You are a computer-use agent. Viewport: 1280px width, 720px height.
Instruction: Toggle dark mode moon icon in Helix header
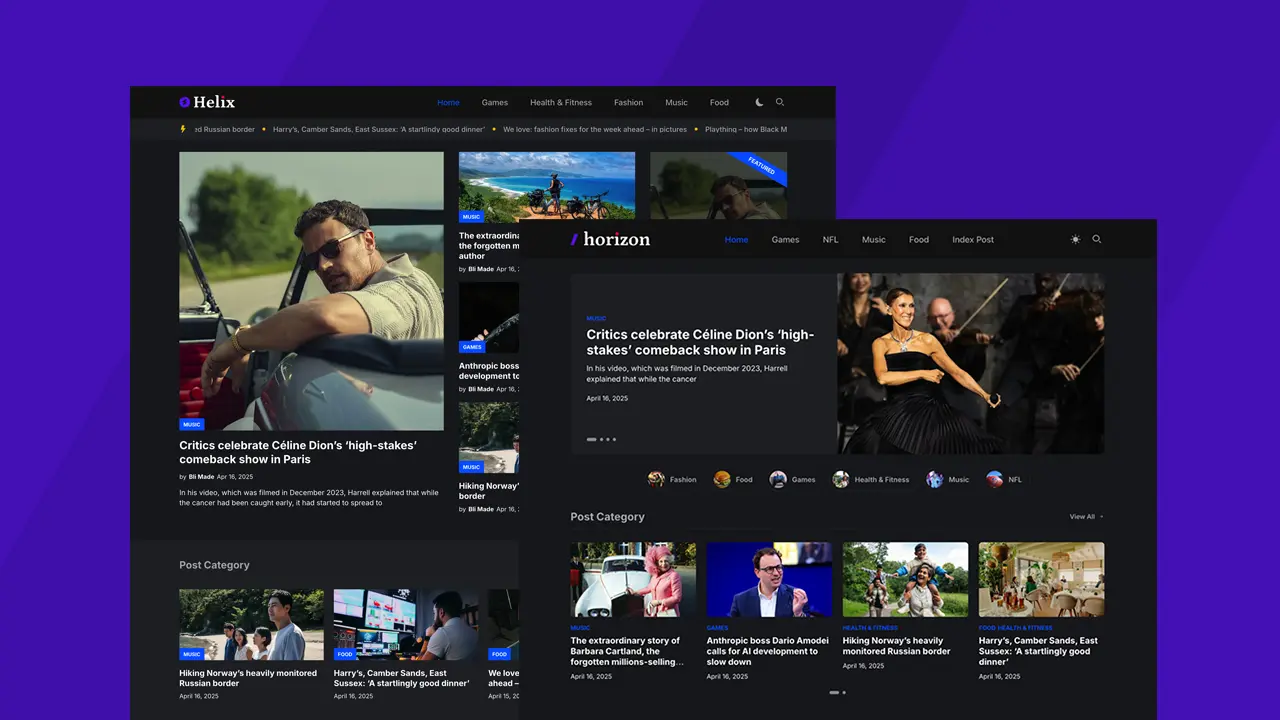point(759,102)
